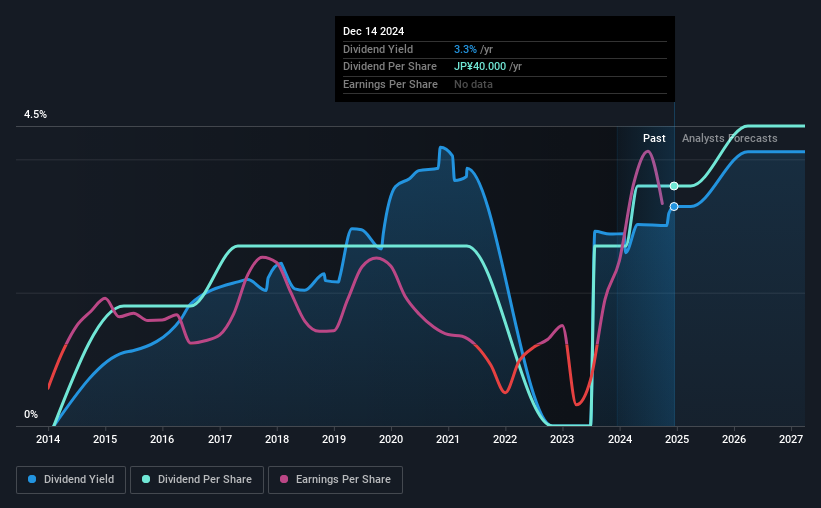Click the 2020 x-axis label
This screenshot has width=821, height=508.
pyautogui.click(x=391, y=439)
